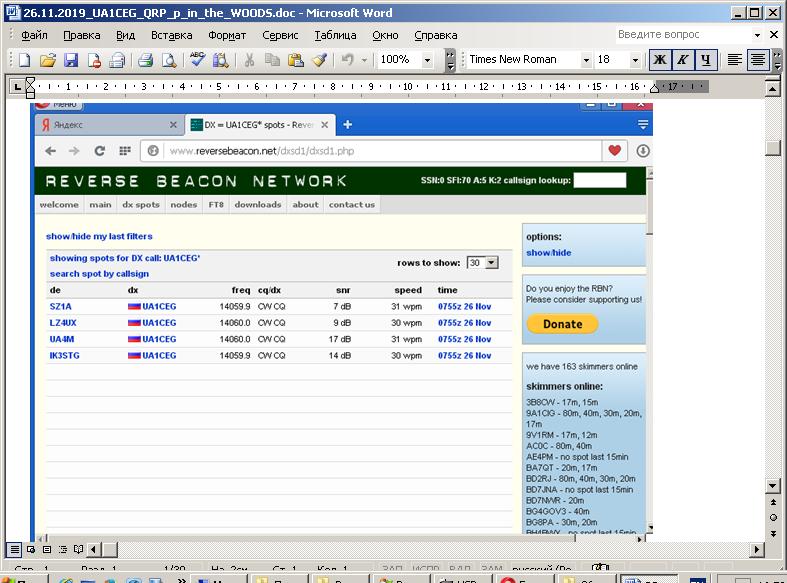The width and height of the screenshot is (787, 583).
Task: Click the horizontal scrollbar left arrow
Action: click(x=93, y=549)
